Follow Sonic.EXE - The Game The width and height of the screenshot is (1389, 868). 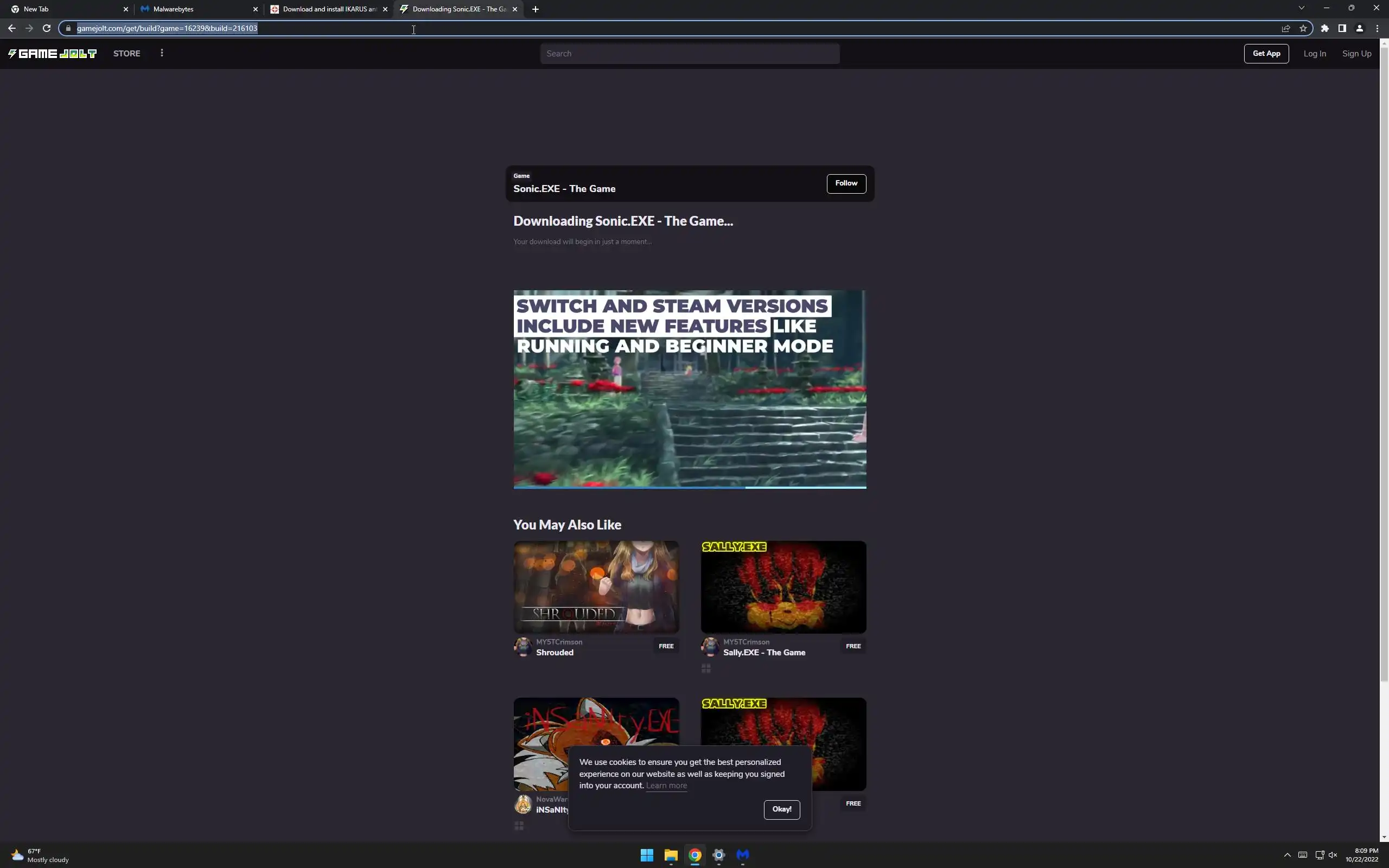point(846,183)
